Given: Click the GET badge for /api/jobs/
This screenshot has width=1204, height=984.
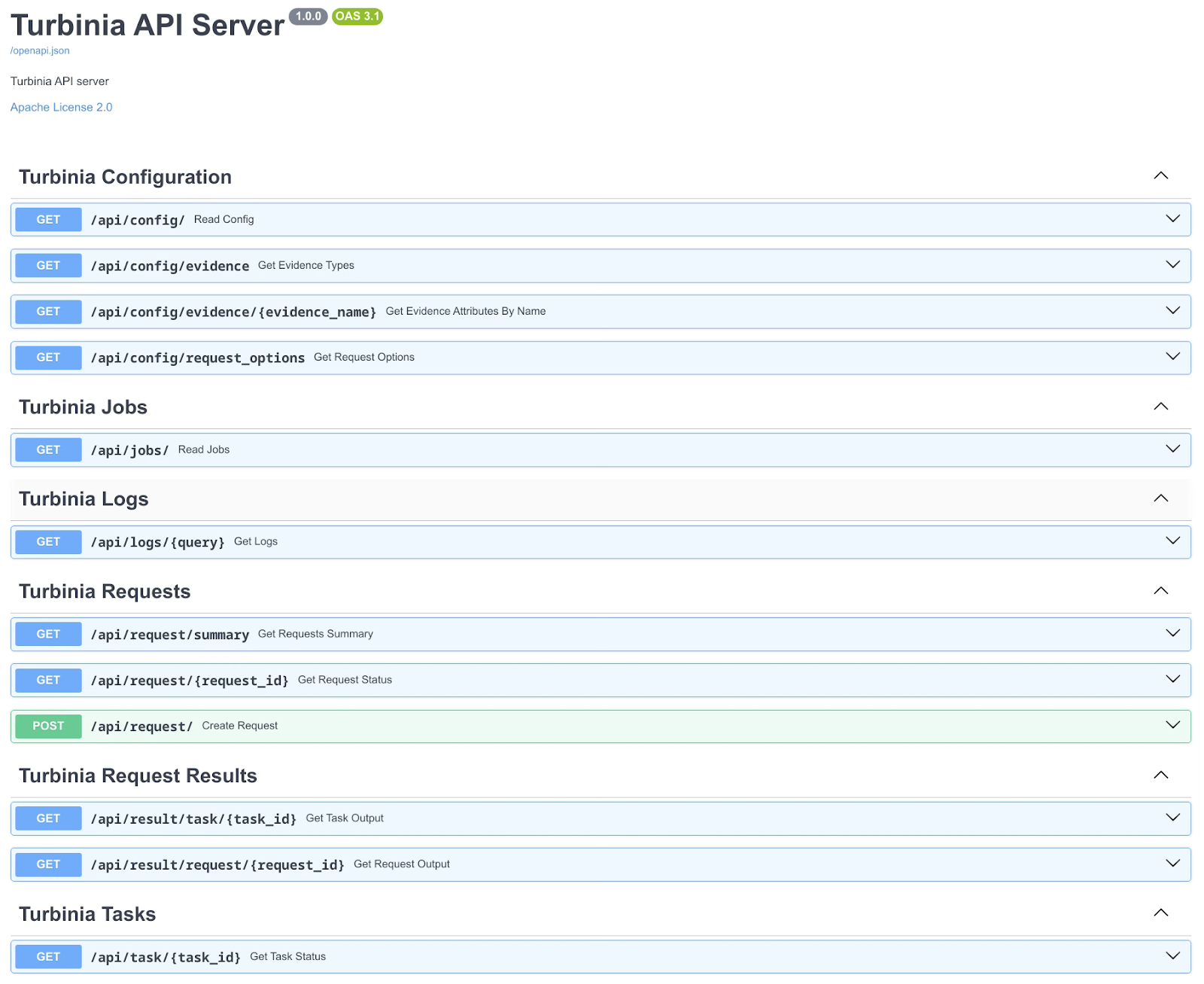Looking at the screenshot, I should (48, 450).
